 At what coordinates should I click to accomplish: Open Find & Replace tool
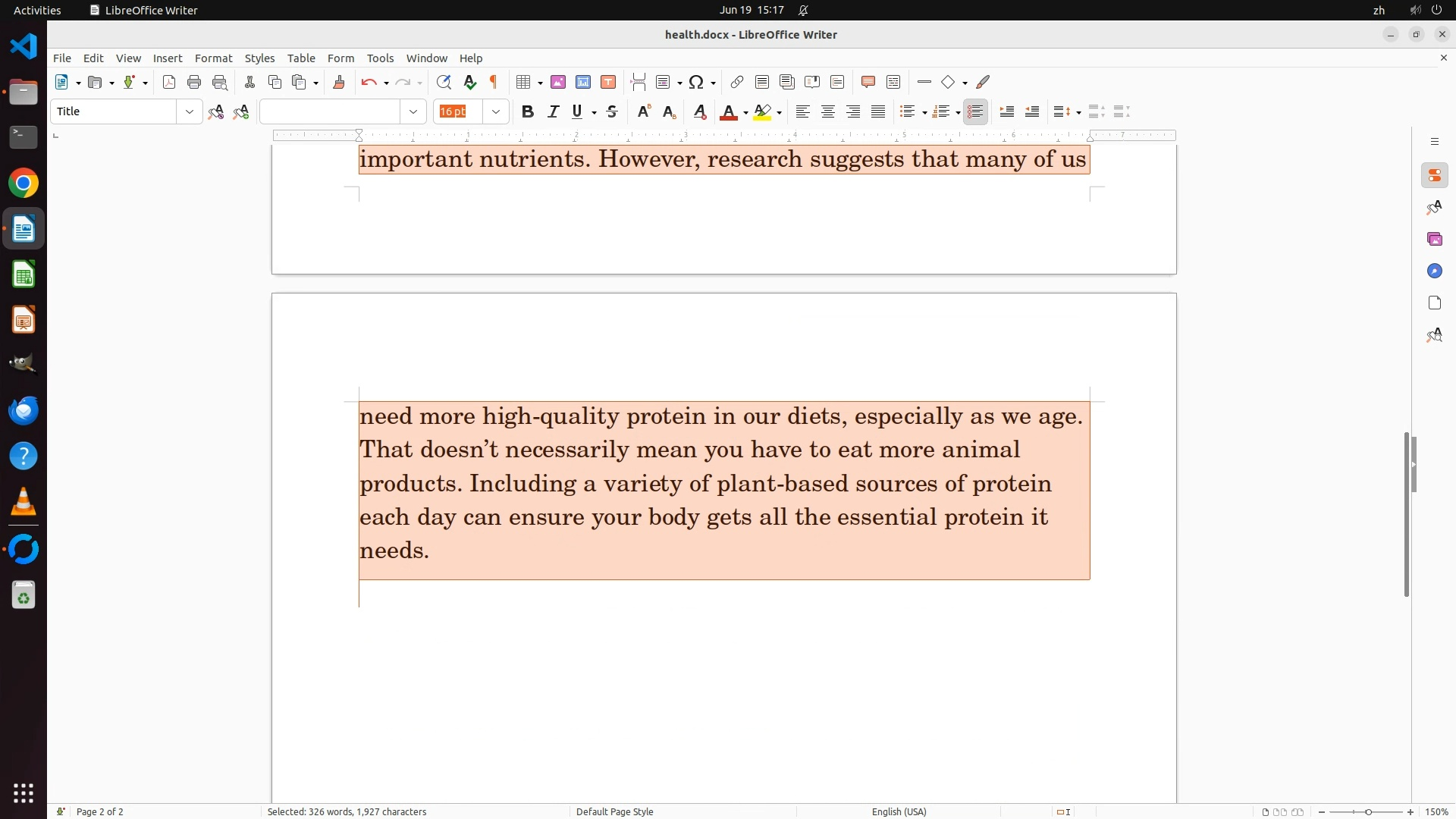pos(444,82)
